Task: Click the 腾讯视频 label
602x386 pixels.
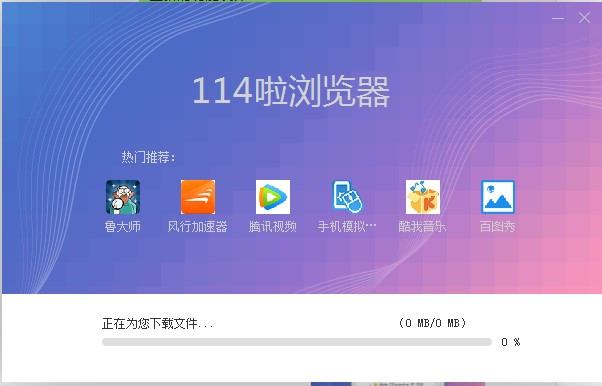Action: [273, 227]
